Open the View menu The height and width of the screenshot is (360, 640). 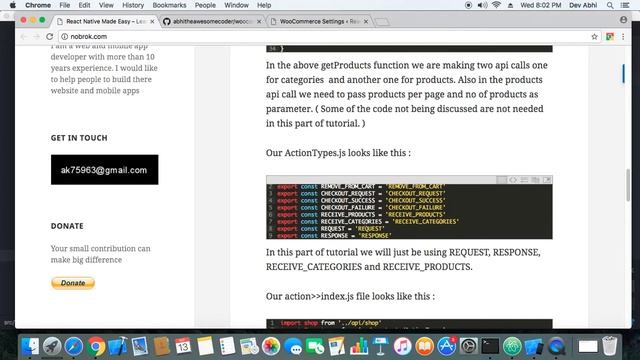click(106, 5)
